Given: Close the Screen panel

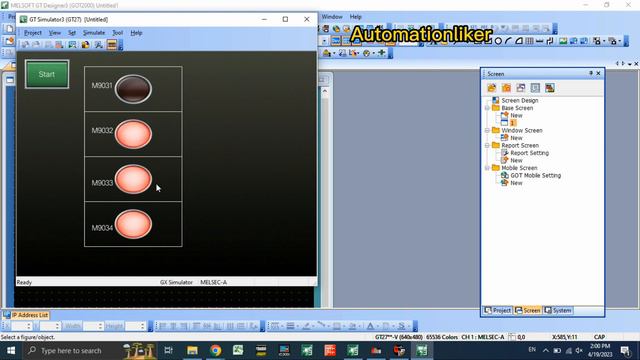Looking at the screenshot, I should (x=598, y=73).
